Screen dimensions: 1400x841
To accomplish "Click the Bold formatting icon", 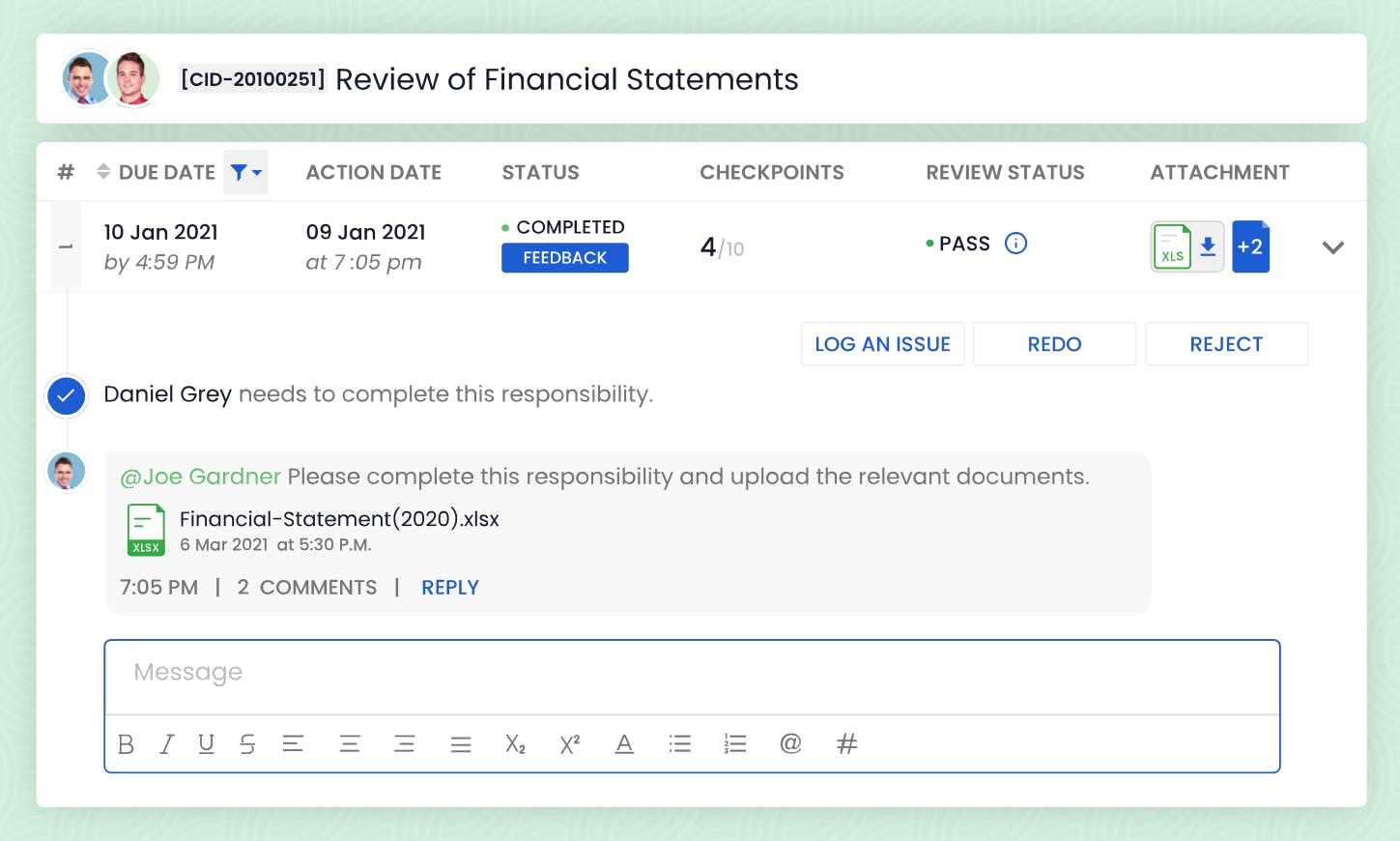I will click(x=126, y=744).
